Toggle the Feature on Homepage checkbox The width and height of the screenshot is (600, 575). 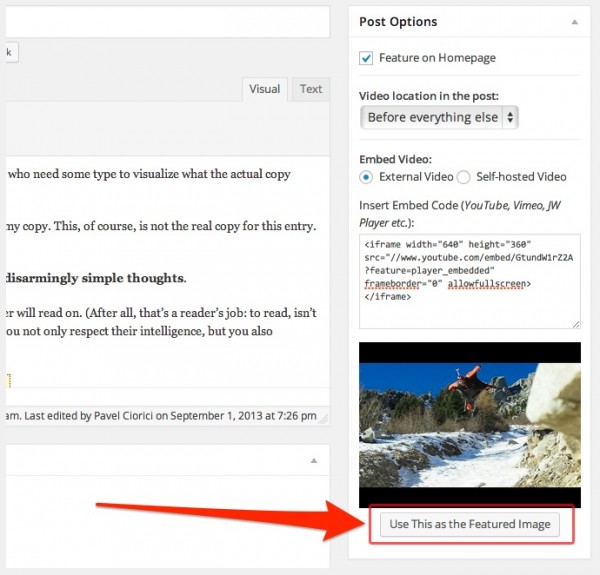point(366,59)
